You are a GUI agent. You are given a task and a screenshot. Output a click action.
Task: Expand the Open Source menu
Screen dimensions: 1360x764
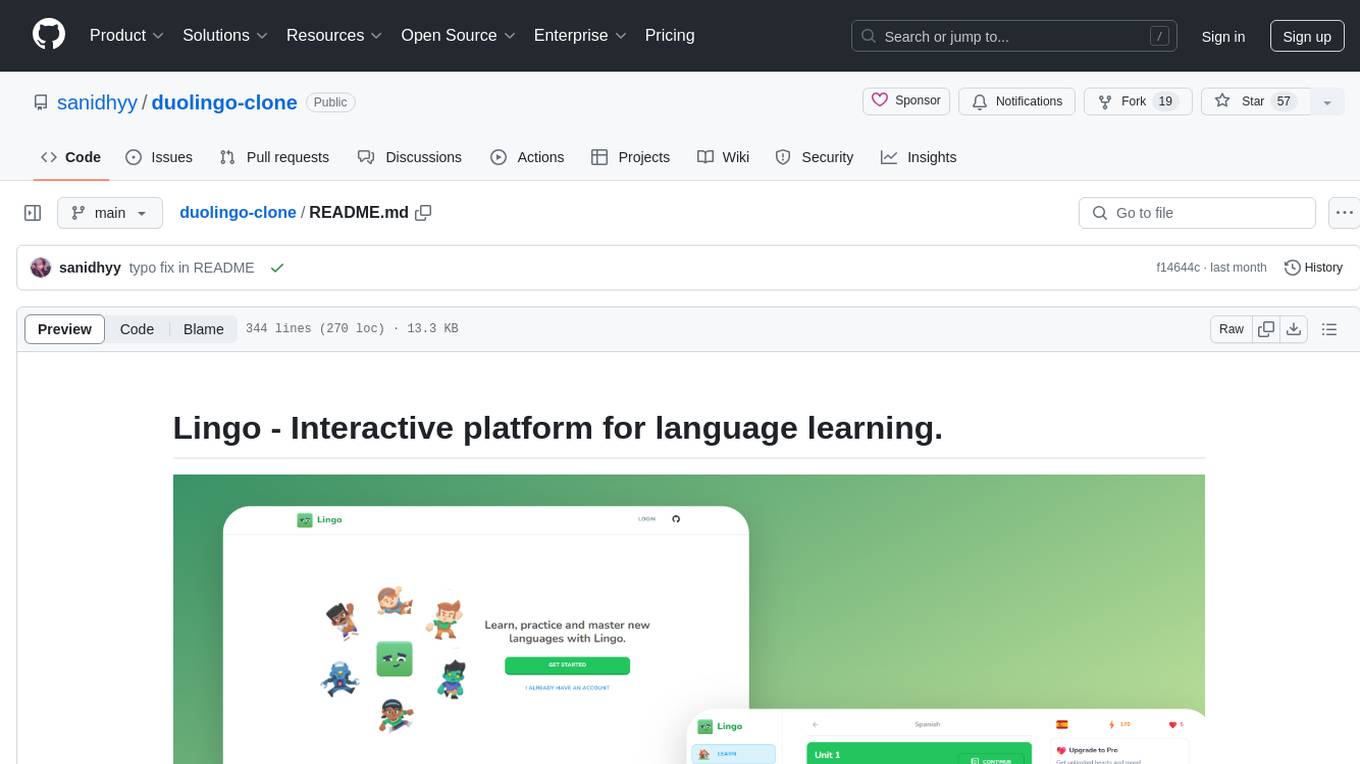pyautogui.click(x=458, y=35)
